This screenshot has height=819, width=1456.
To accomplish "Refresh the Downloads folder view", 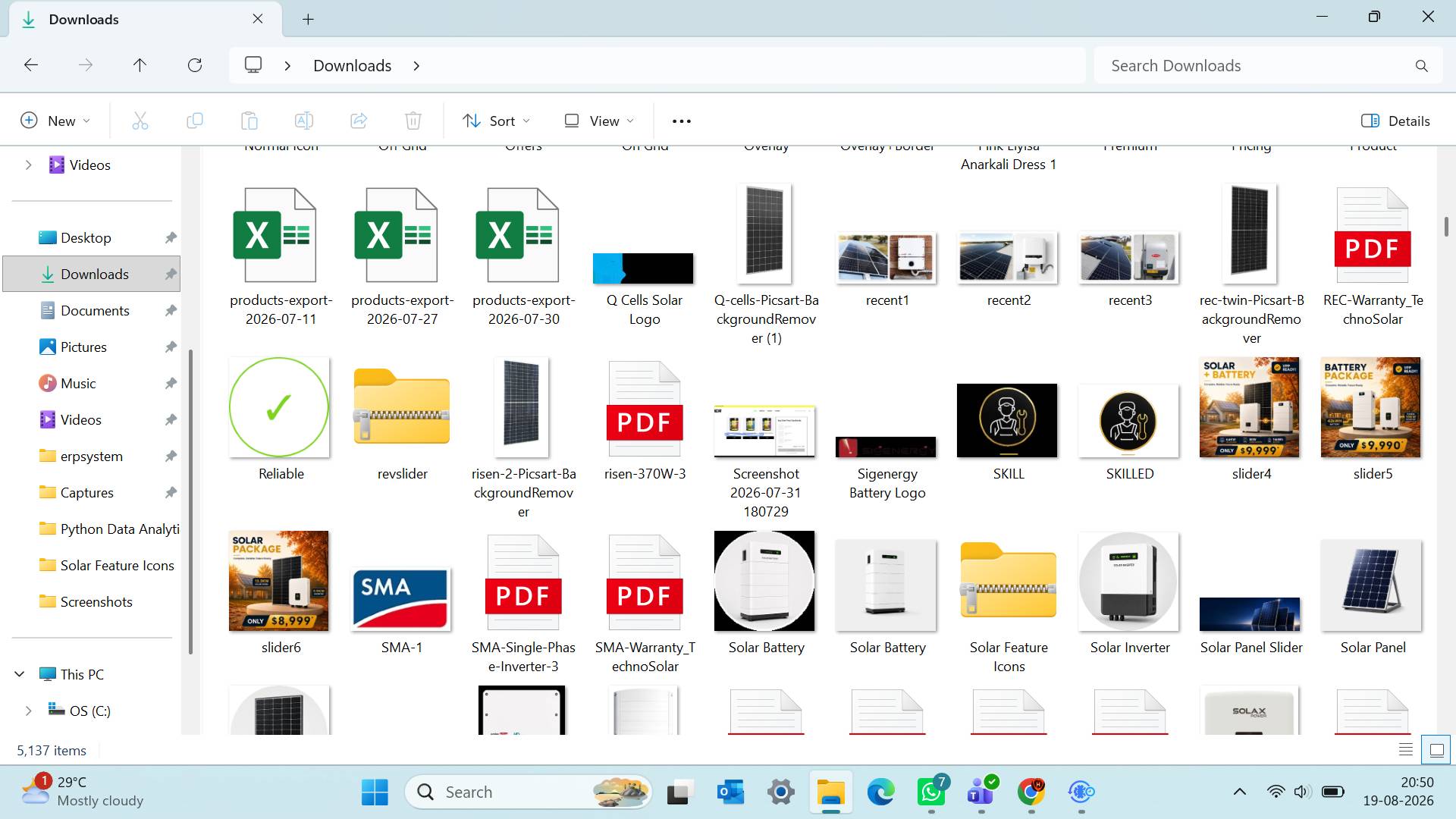I will (x=195, y=65).
